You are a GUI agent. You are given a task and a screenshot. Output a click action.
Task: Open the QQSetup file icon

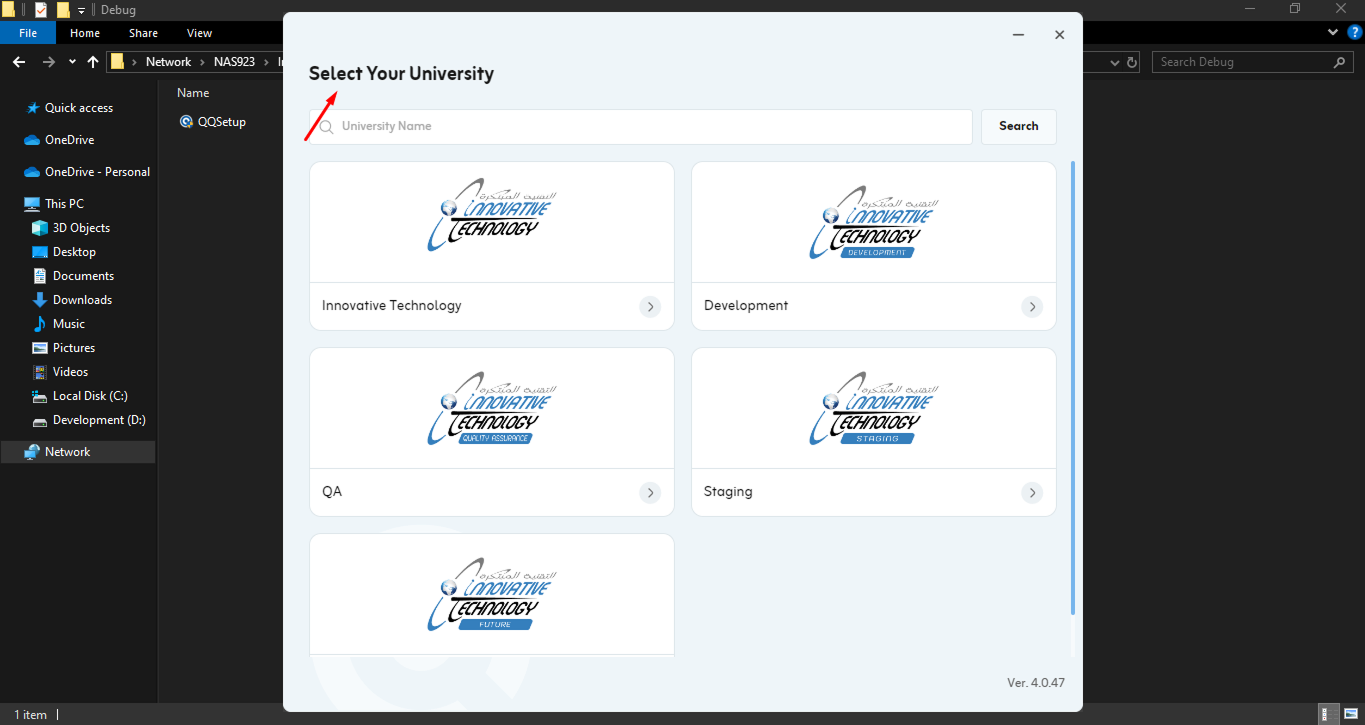click(x=186, y=122)
